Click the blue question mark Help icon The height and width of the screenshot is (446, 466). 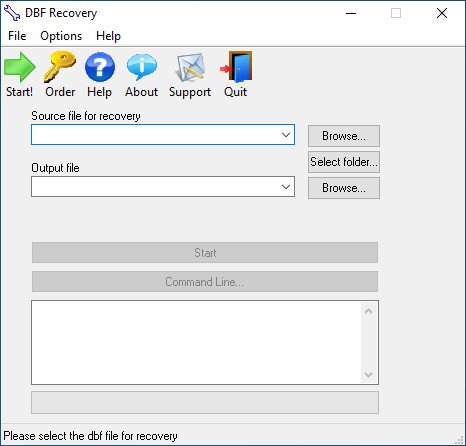click(x=100, y=67)
